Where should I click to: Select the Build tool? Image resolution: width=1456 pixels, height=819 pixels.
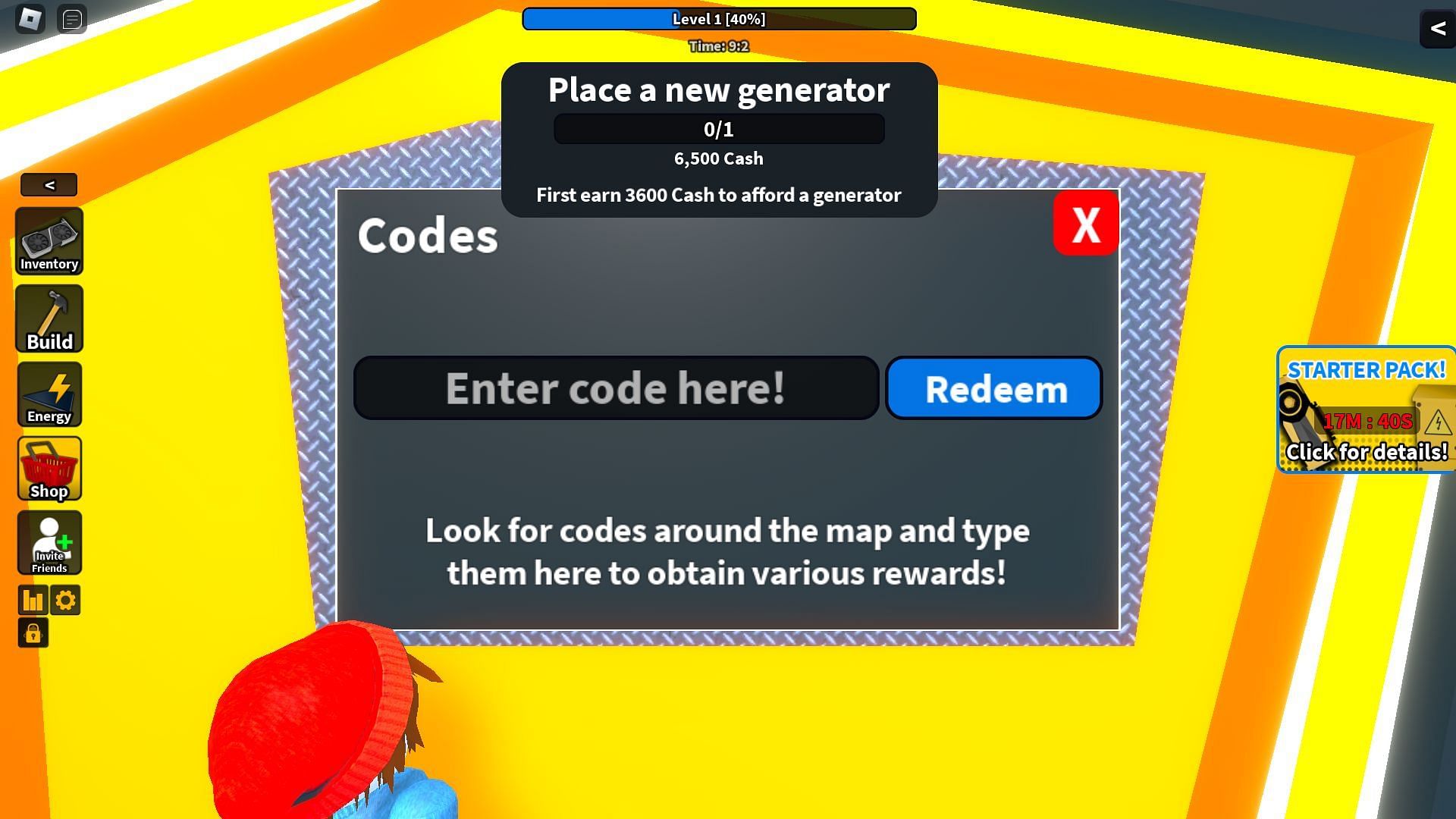click(x=49, y=319)
